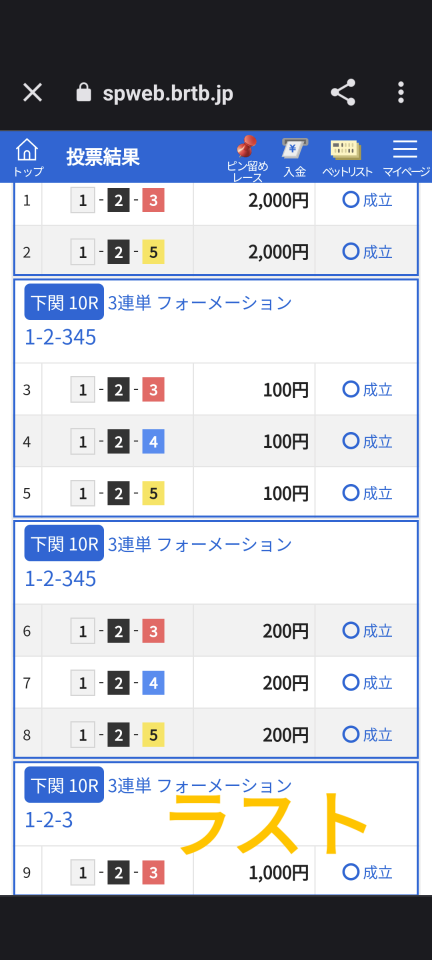
Task: Tap the yellow 5 boat swatch in row 2
Action: [x=153, y=252]
